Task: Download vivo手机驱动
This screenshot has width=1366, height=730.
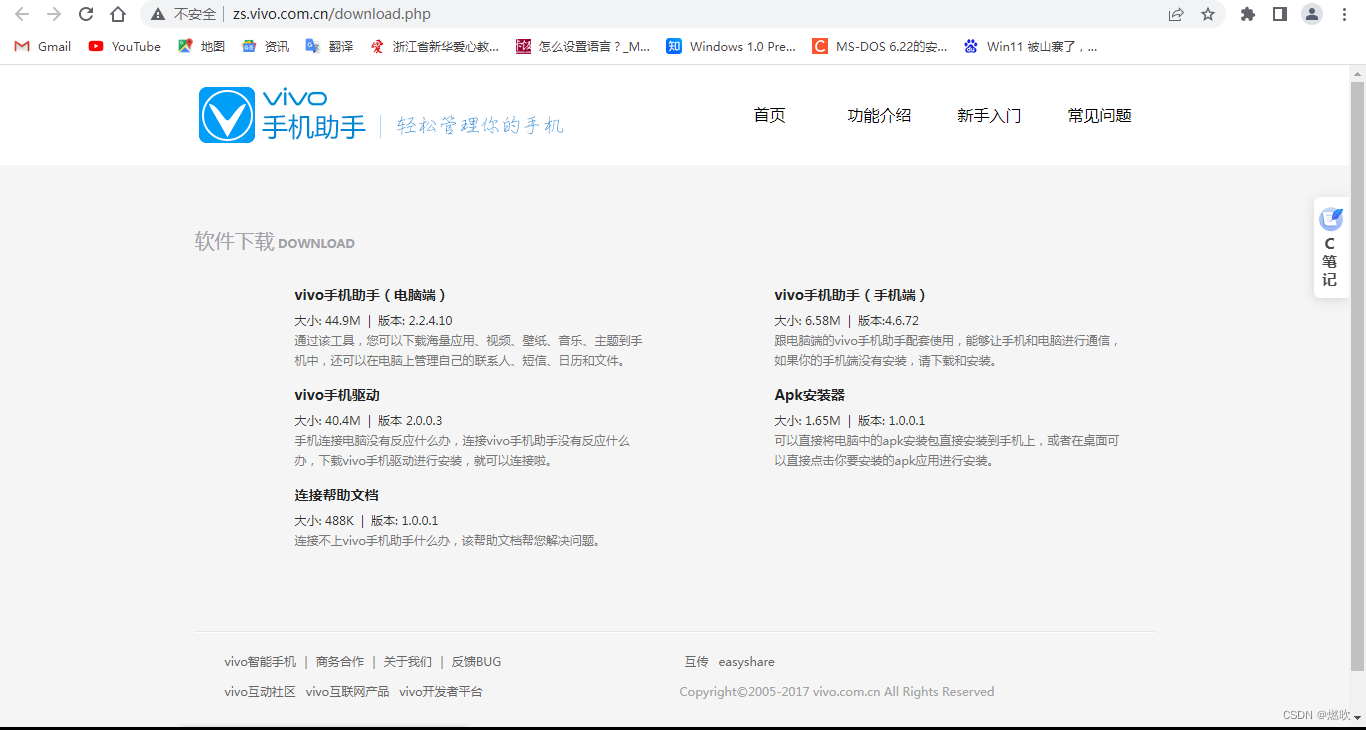Action: (337, 395)
